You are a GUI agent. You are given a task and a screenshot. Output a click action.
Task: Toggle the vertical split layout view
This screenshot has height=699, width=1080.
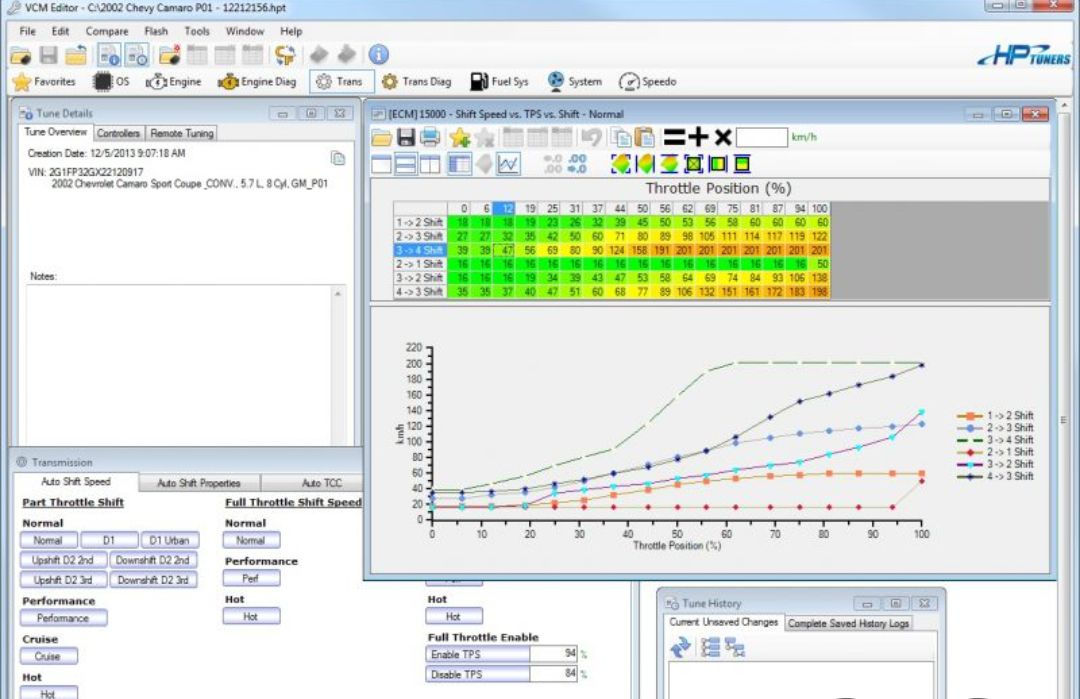431,164
